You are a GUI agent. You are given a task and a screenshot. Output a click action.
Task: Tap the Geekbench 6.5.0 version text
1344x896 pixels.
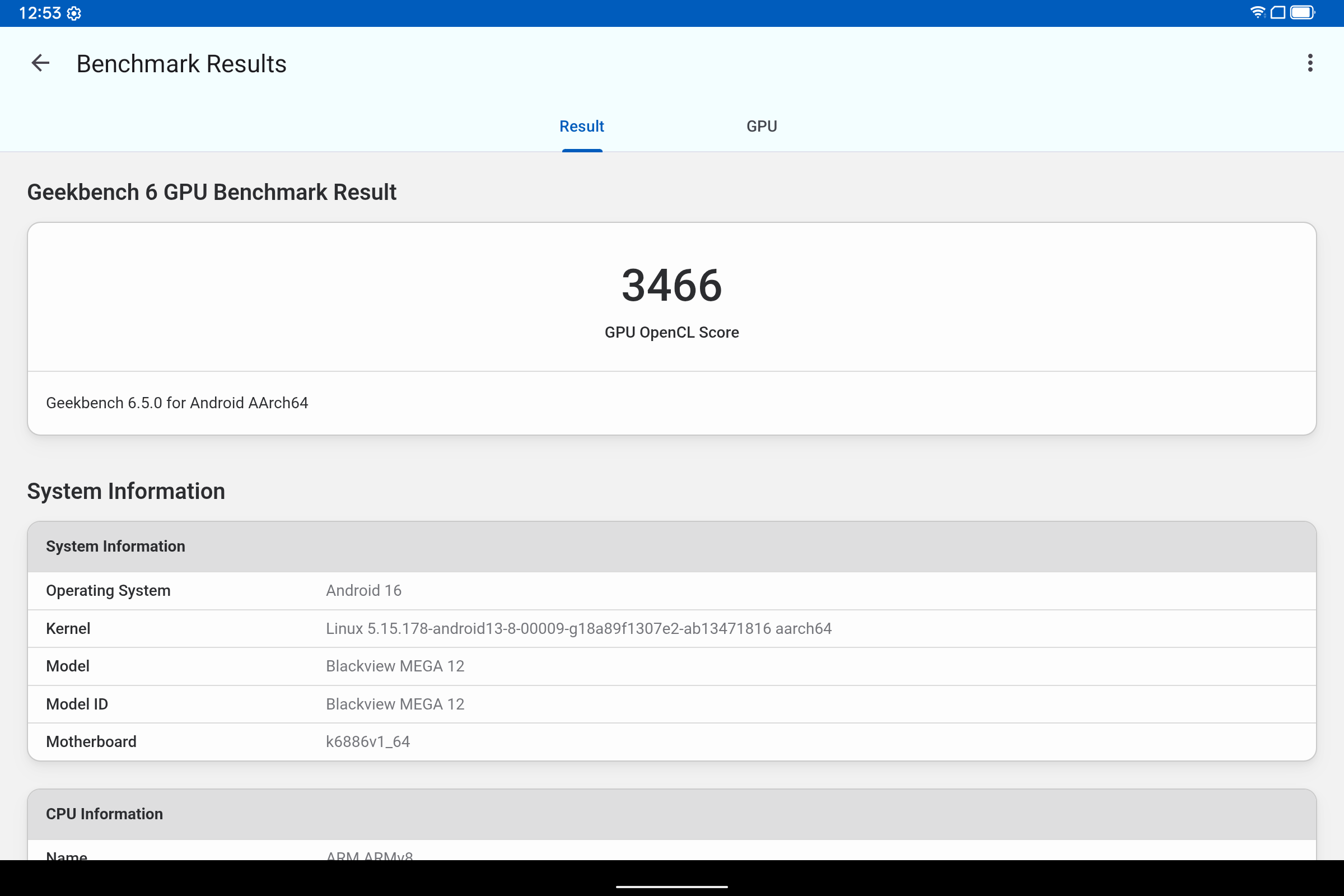click(177, 403)
